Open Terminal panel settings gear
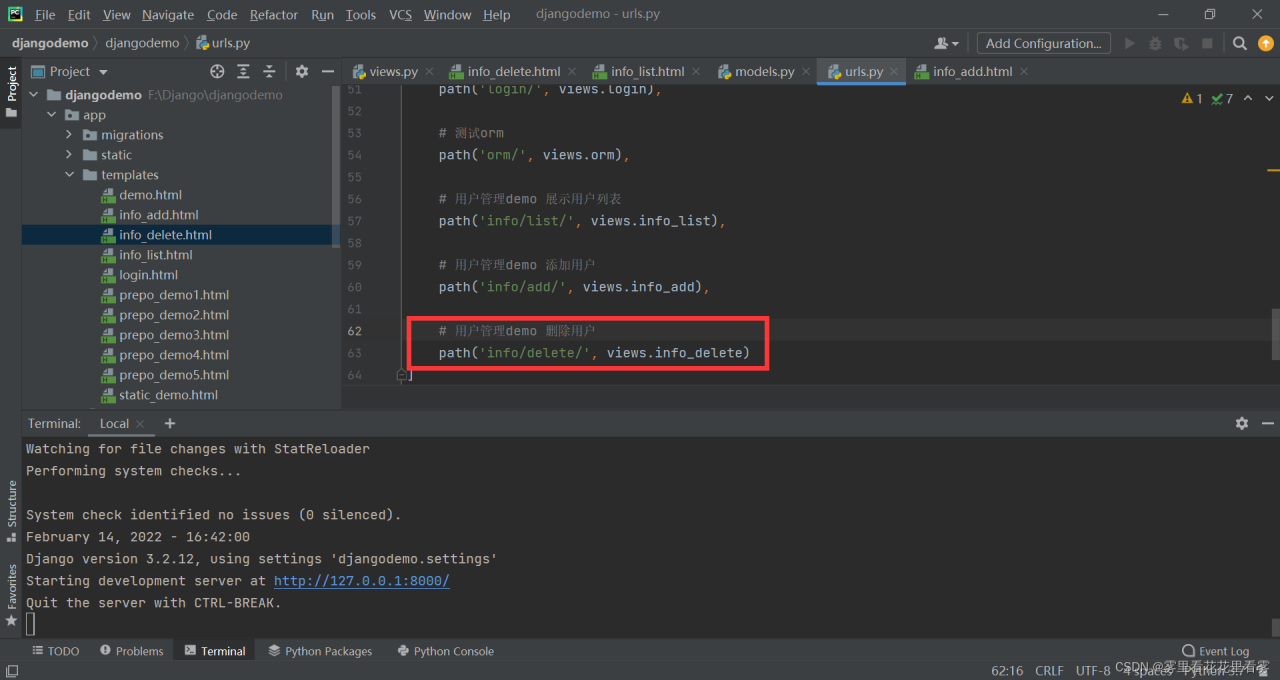This screenshot has height=680, width=1280. 1242,423
